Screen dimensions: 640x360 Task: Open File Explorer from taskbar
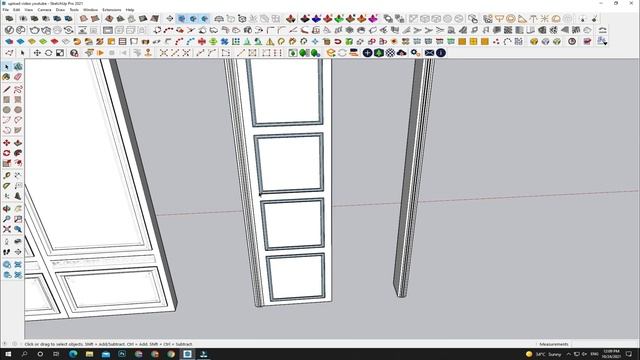click(89, 354)
